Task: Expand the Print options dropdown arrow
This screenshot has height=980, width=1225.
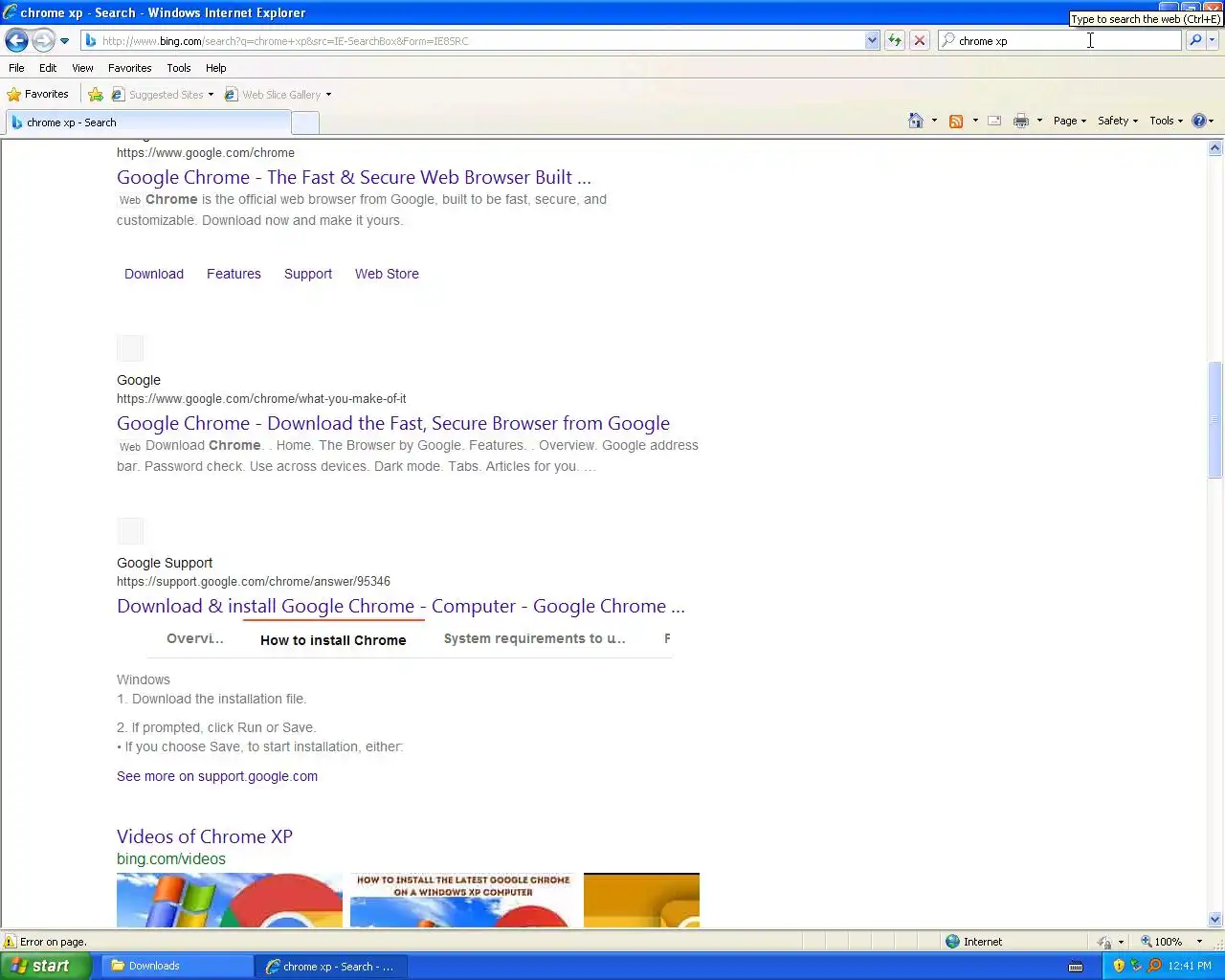Action: [1039, 121]
